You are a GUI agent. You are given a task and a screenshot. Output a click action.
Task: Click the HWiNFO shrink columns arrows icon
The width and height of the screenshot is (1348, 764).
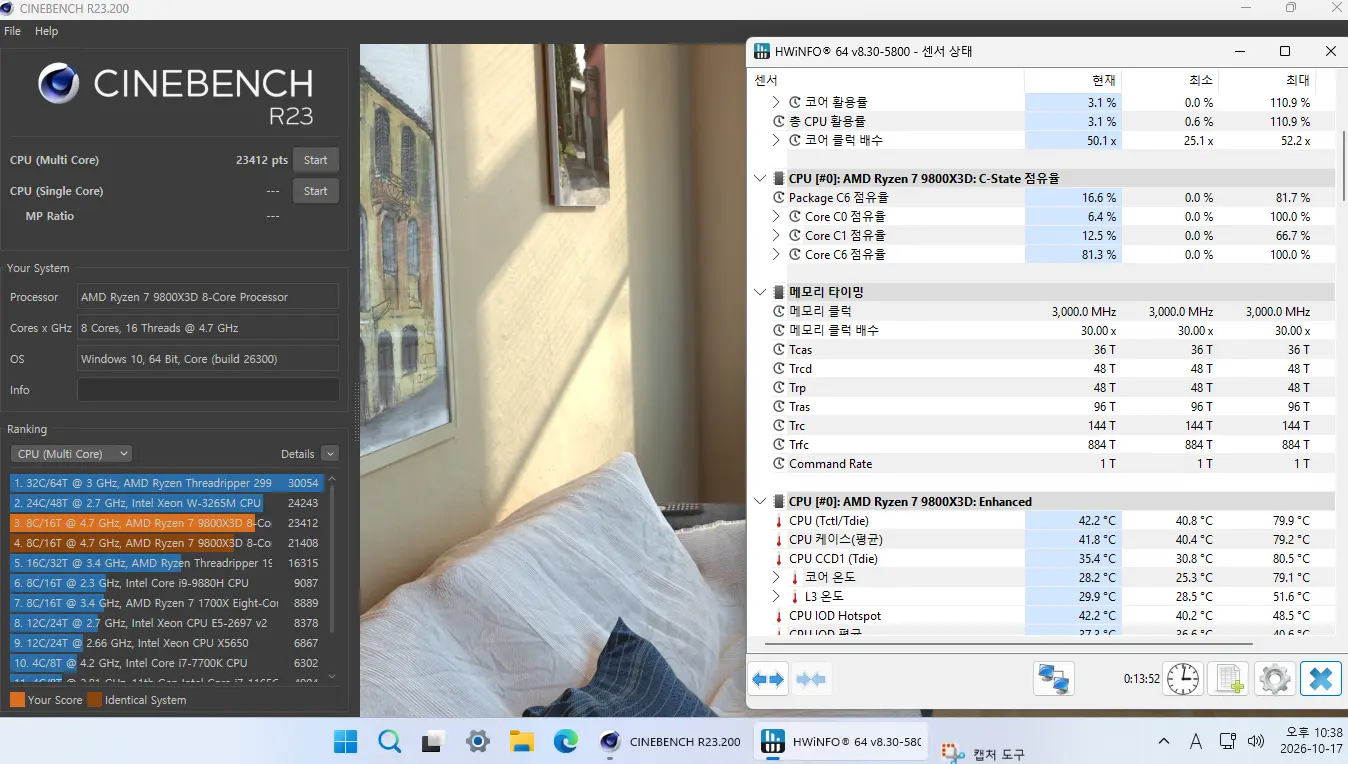pyautogui.click(x=811, y=679)
